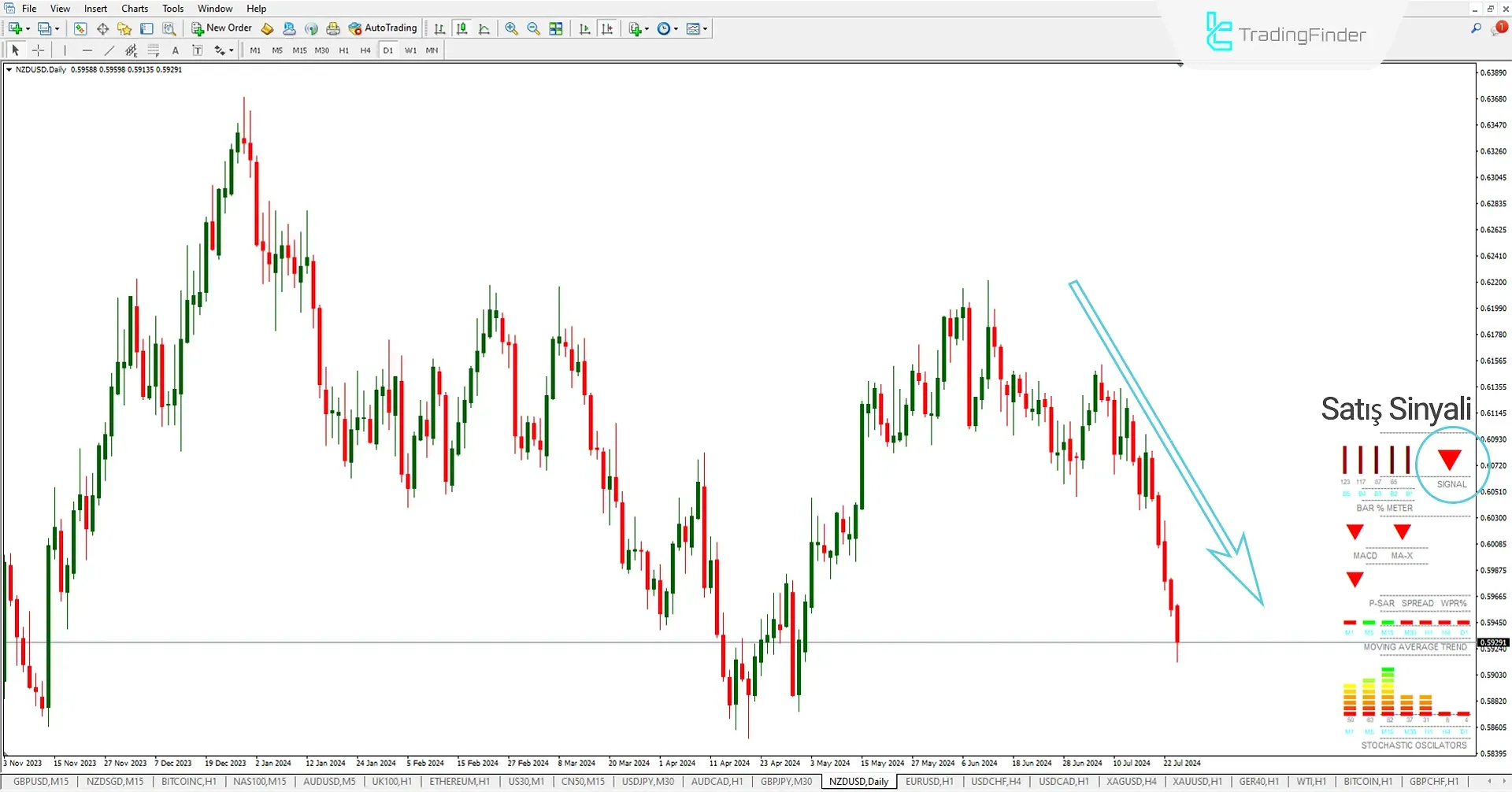
Task: Toggle the AutoTrading button
Action: (383, 28)
